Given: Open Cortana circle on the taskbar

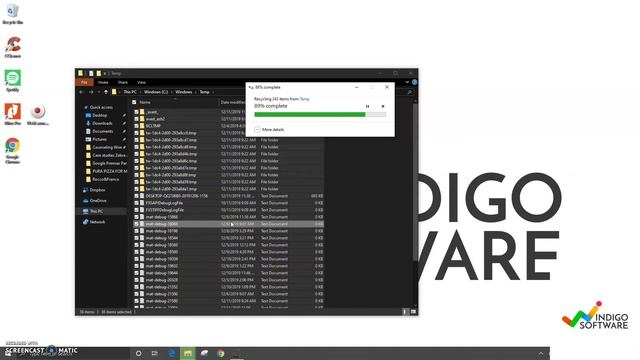Looking at the screenshot, I should [x=138, y=353].
